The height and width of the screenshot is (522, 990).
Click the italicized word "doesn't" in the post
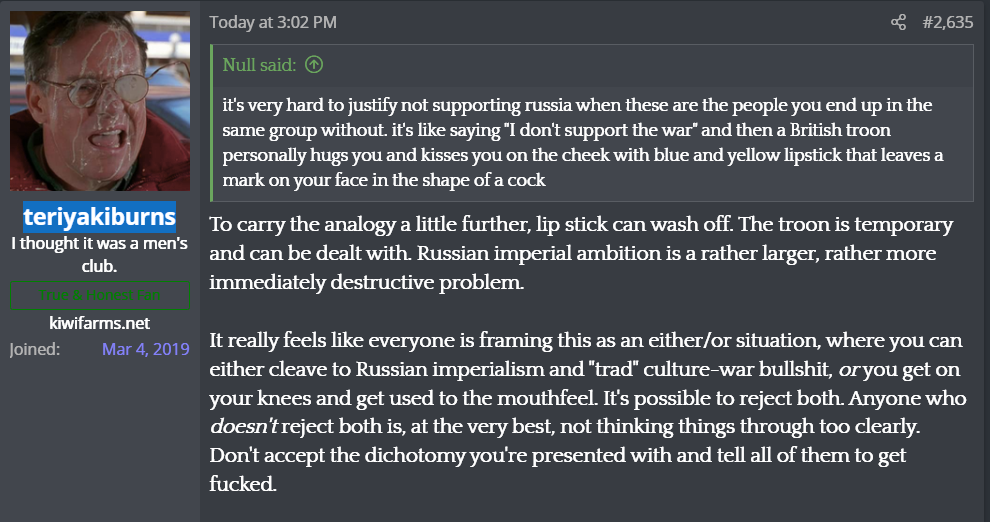(243, 426)
